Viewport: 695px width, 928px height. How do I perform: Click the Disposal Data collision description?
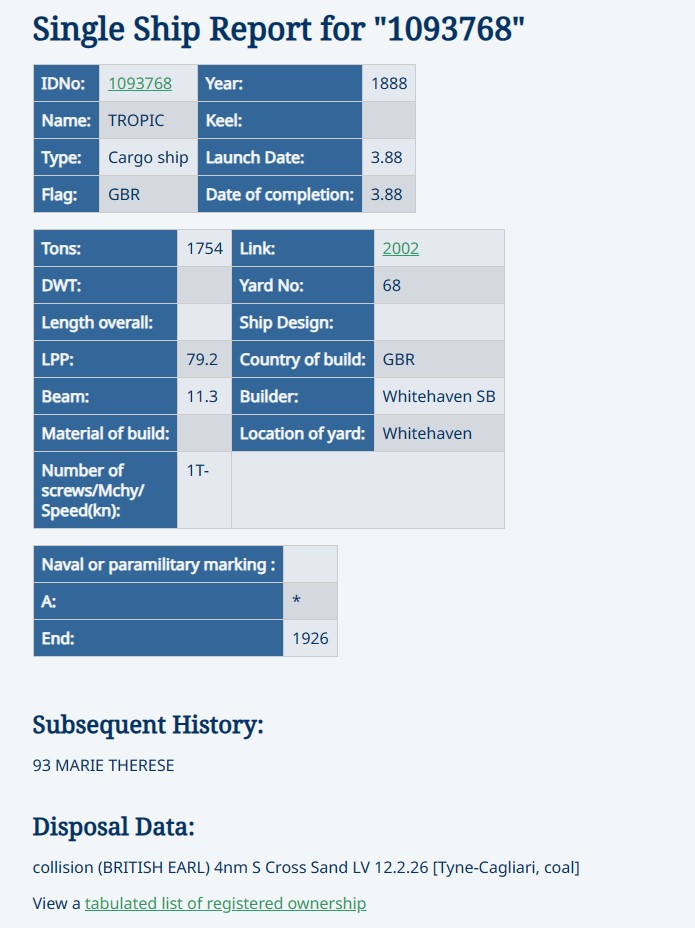[x=306, y=868]
